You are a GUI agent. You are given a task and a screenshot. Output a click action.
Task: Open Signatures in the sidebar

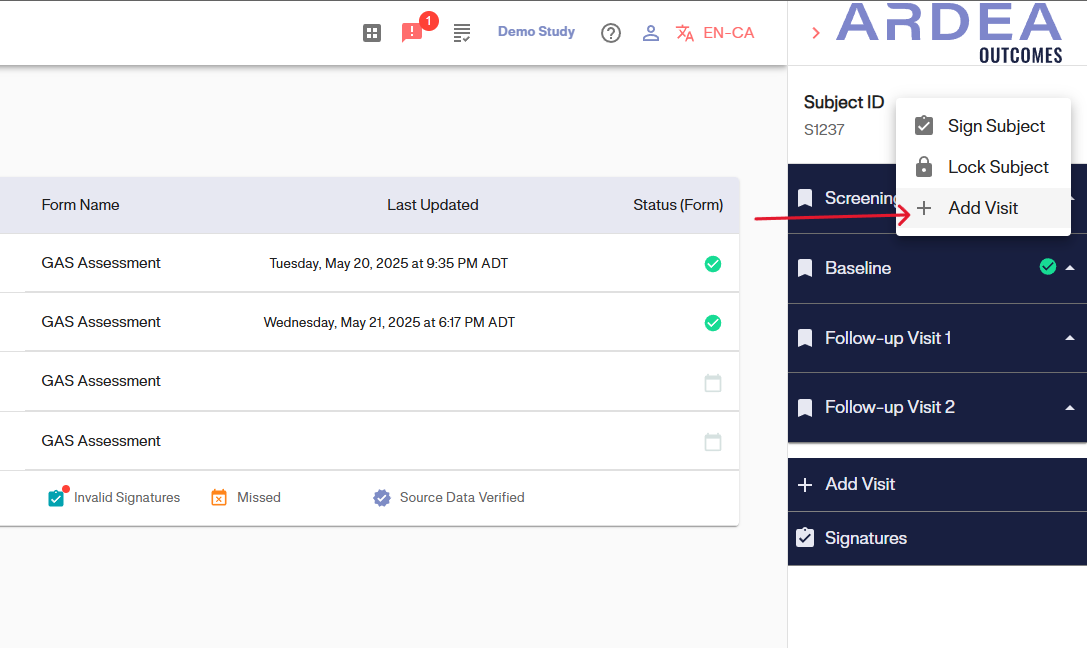pyautogui.click(x=865, y=538)
